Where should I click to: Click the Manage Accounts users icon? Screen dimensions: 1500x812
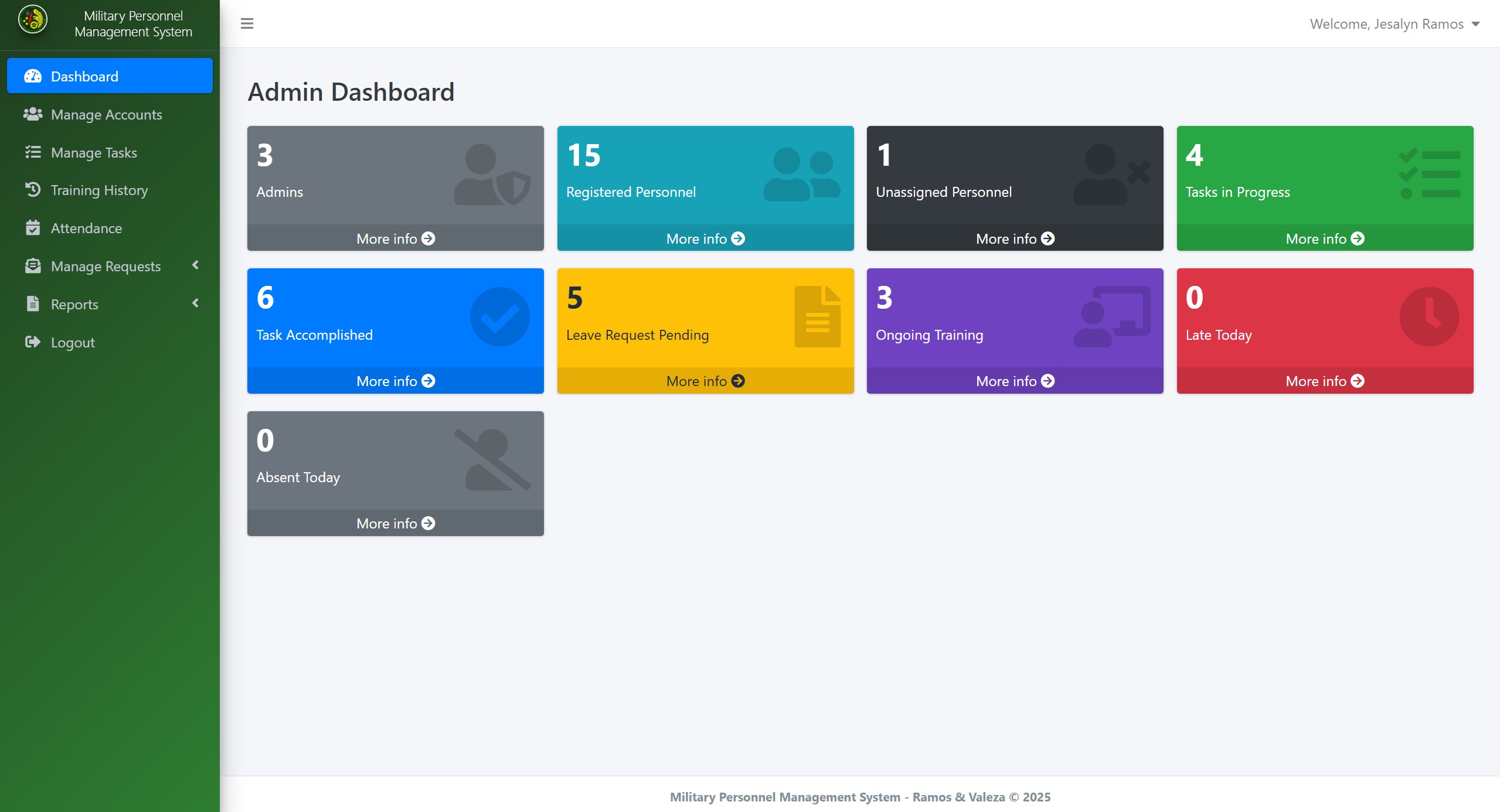33,114
